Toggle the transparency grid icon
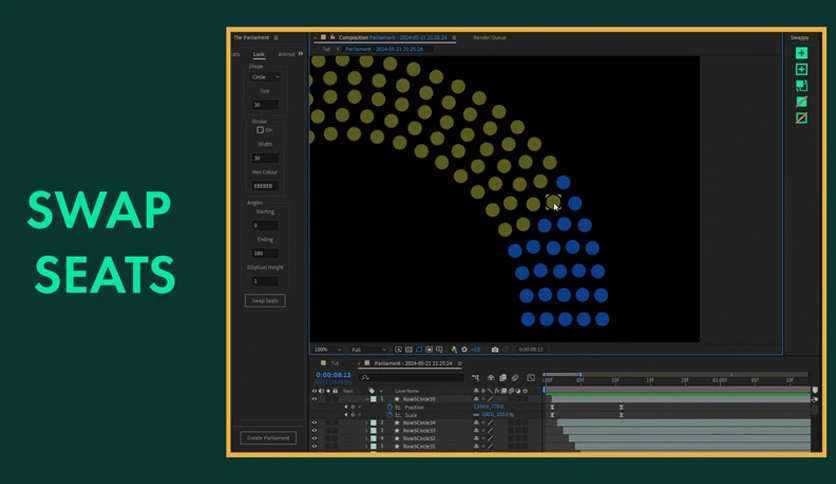The height and width of the screenshot is (484, 836). coord(409,350)
